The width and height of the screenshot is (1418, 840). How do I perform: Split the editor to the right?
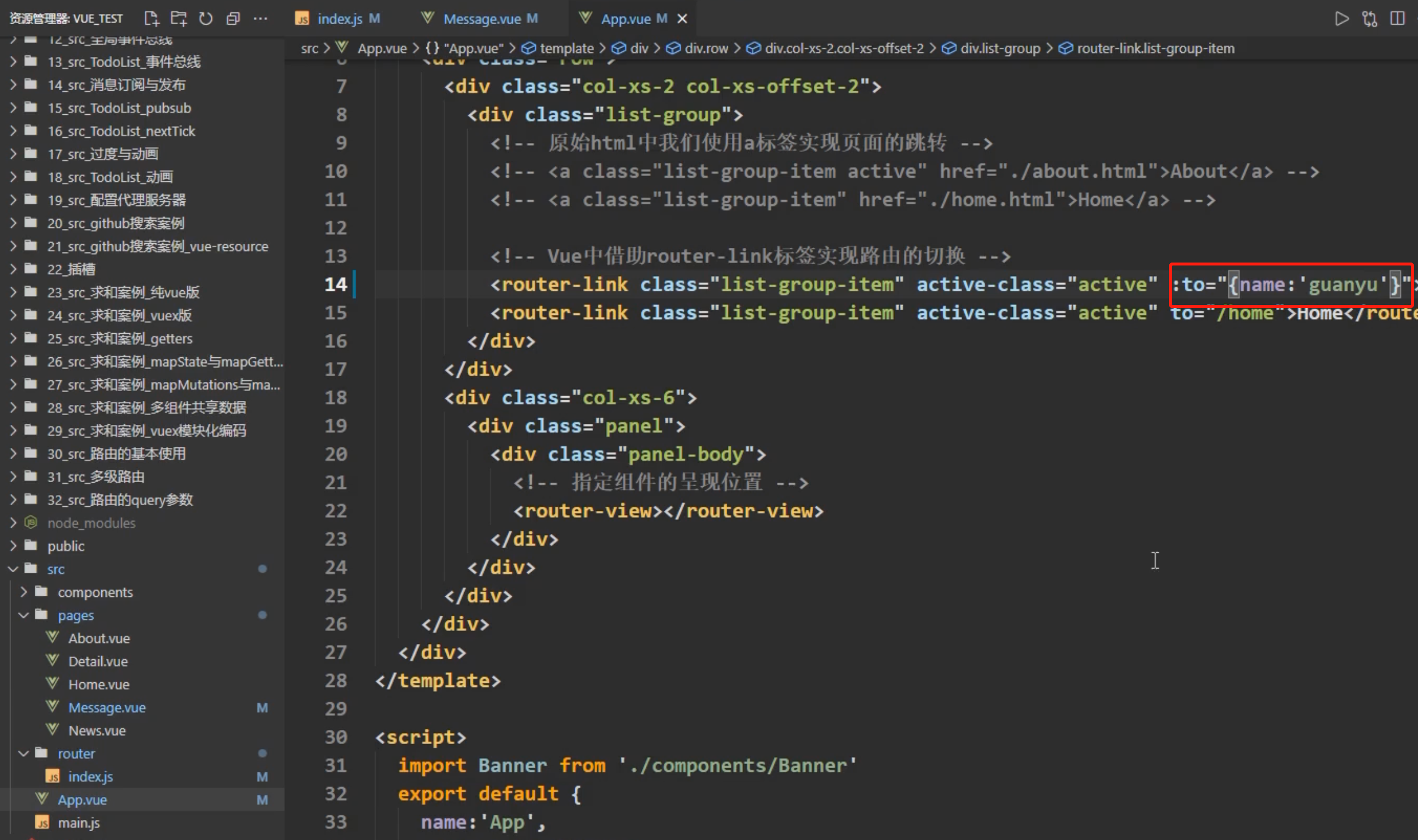[x=1397, y=18]
